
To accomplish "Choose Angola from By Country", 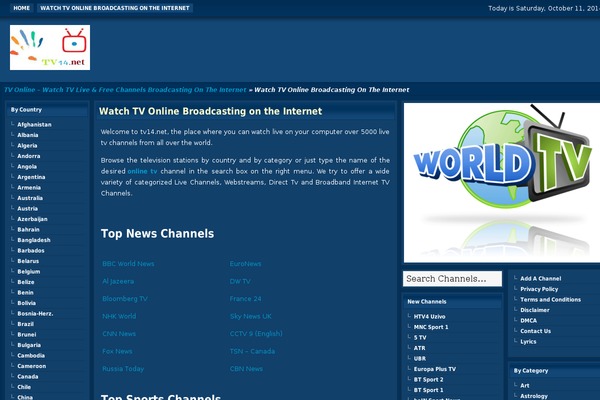I will 27,167.
